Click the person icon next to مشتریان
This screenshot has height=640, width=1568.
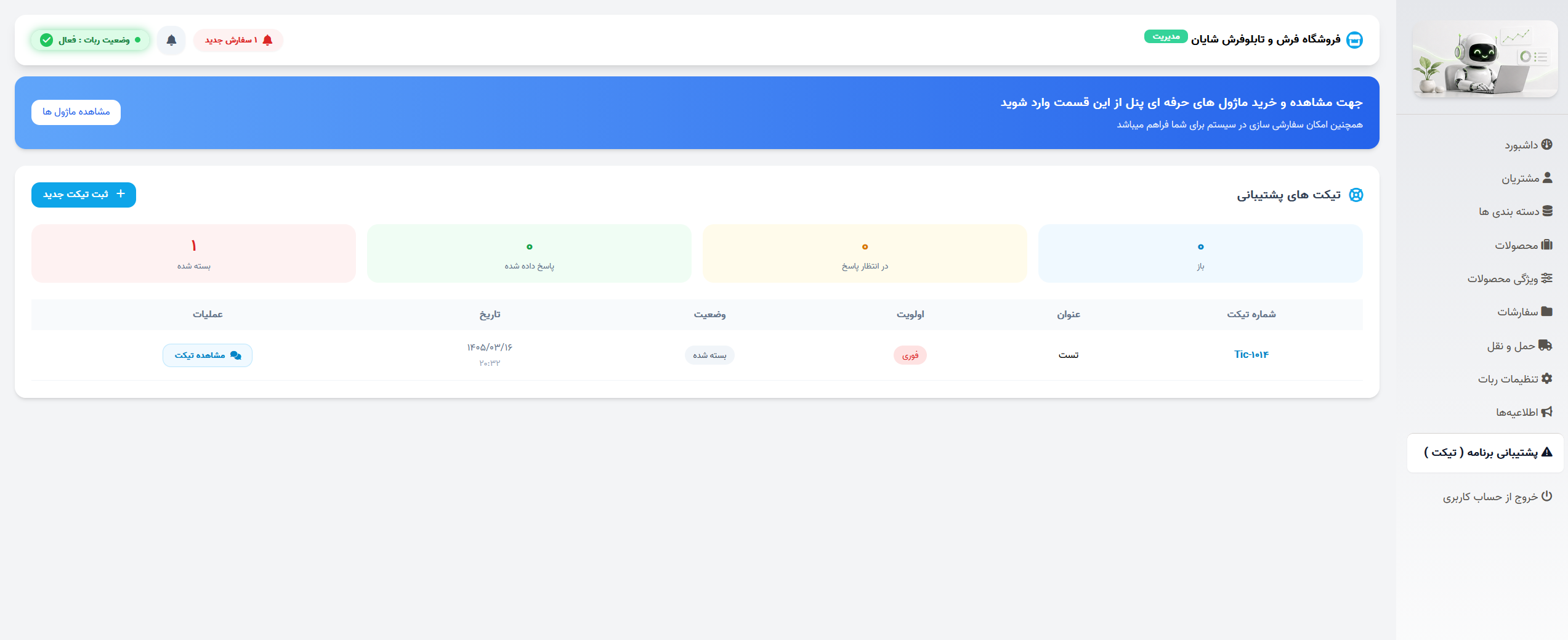1547,178
